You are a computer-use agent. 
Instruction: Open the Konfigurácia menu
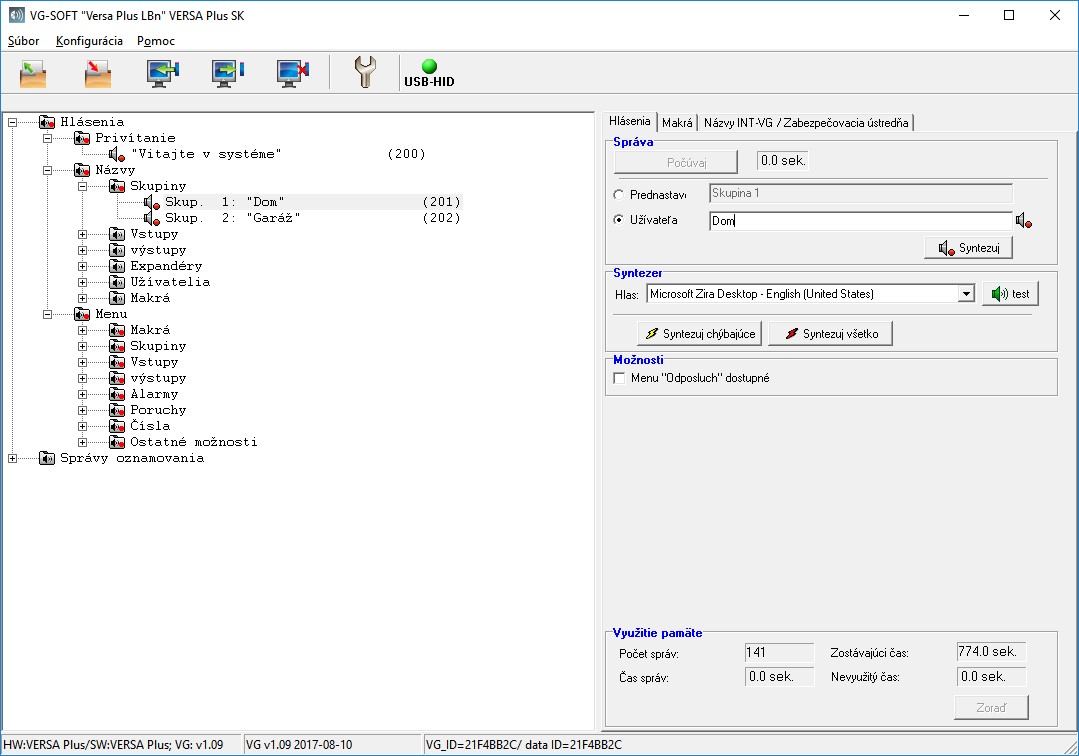(89, 41)
